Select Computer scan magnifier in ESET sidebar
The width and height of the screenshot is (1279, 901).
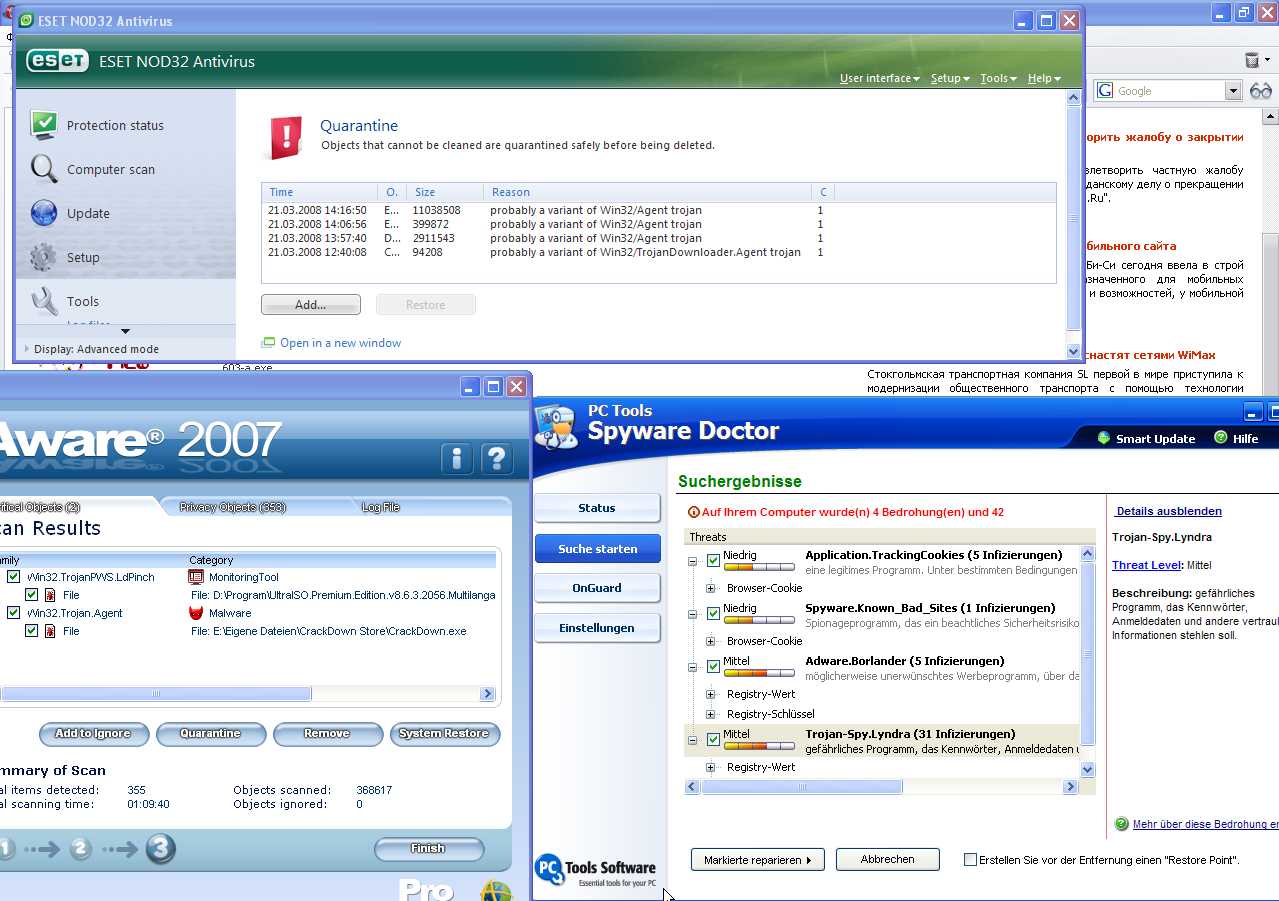[44, 169]
